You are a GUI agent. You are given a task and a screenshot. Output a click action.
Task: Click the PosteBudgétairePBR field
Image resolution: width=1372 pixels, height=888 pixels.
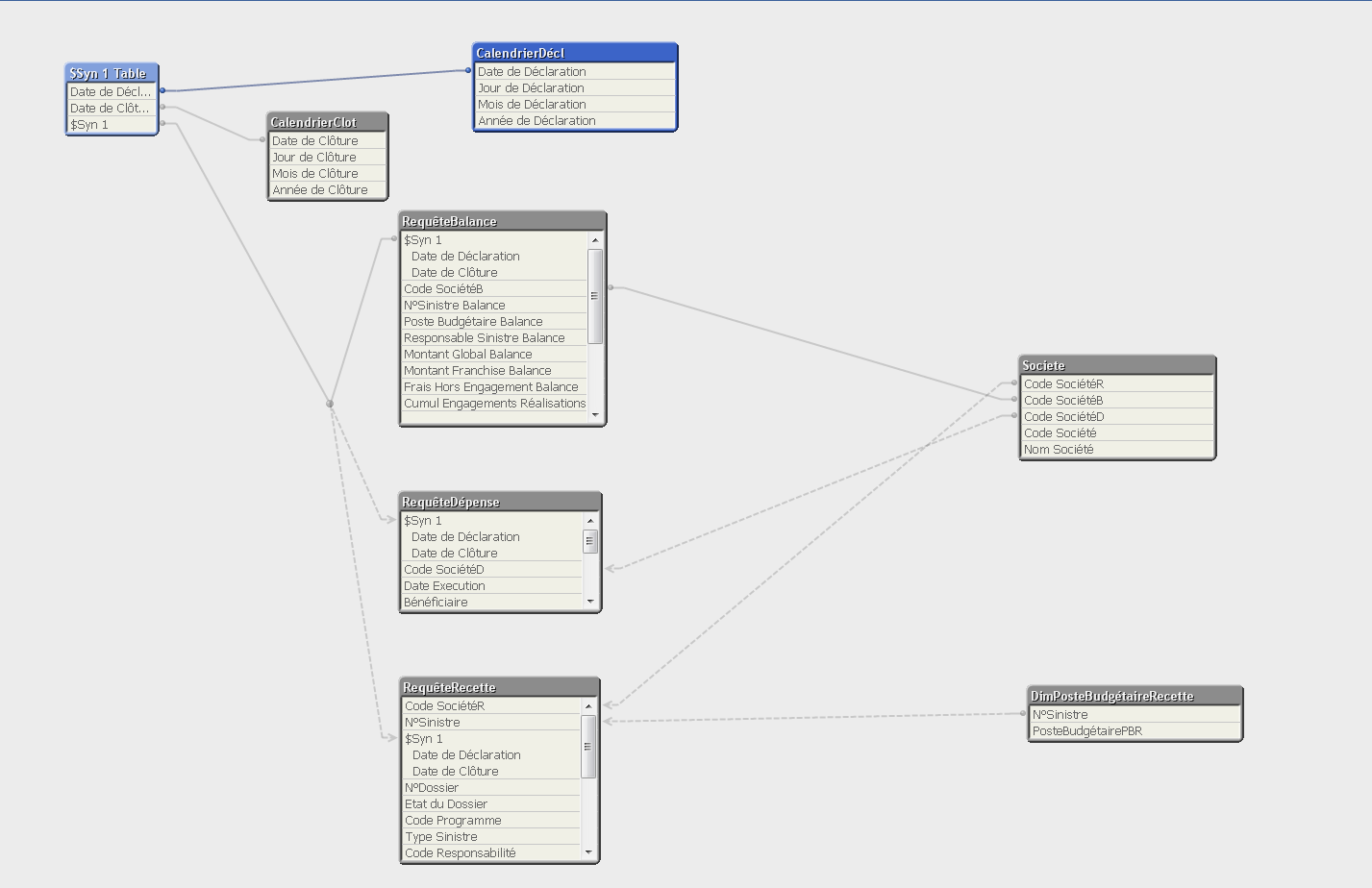tap(1135, 730)
